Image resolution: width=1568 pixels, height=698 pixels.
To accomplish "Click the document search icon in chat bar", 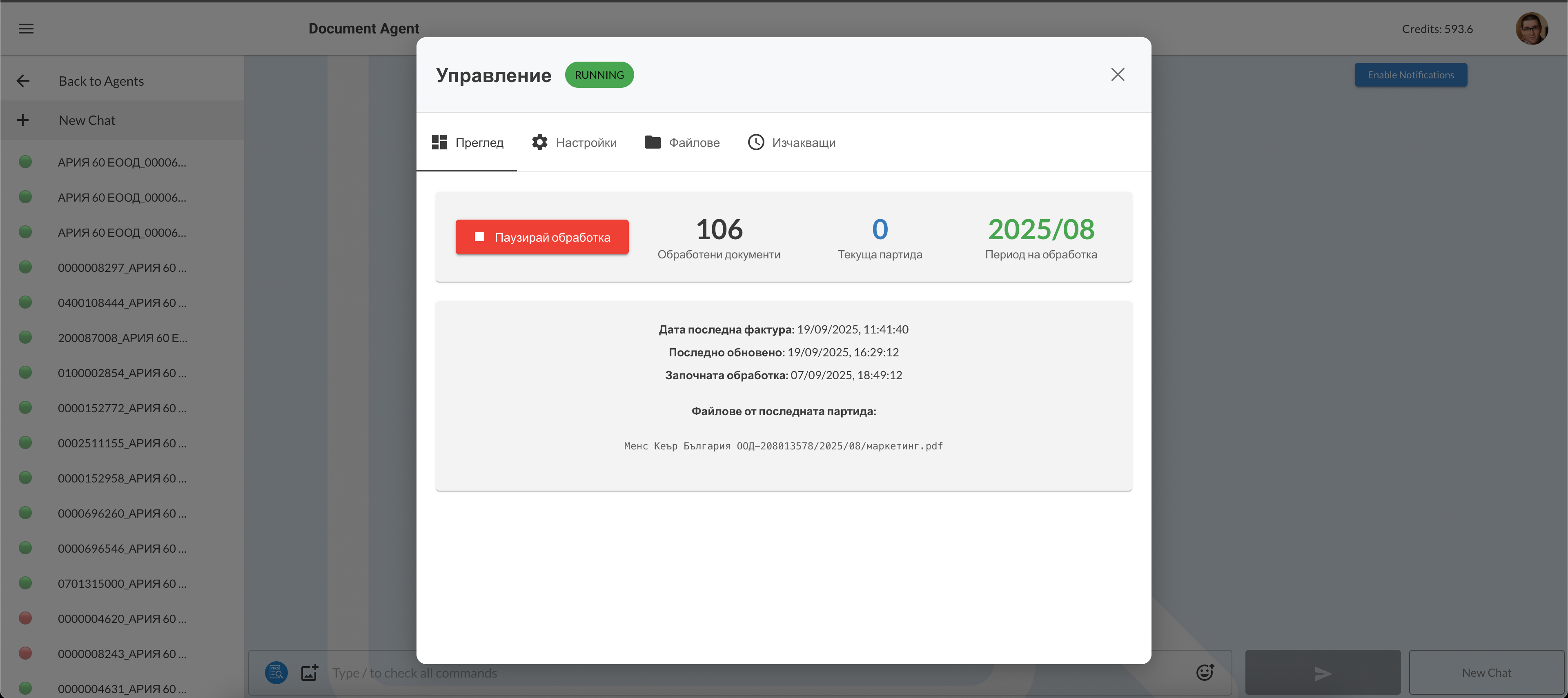I will [x=276, y=672].
